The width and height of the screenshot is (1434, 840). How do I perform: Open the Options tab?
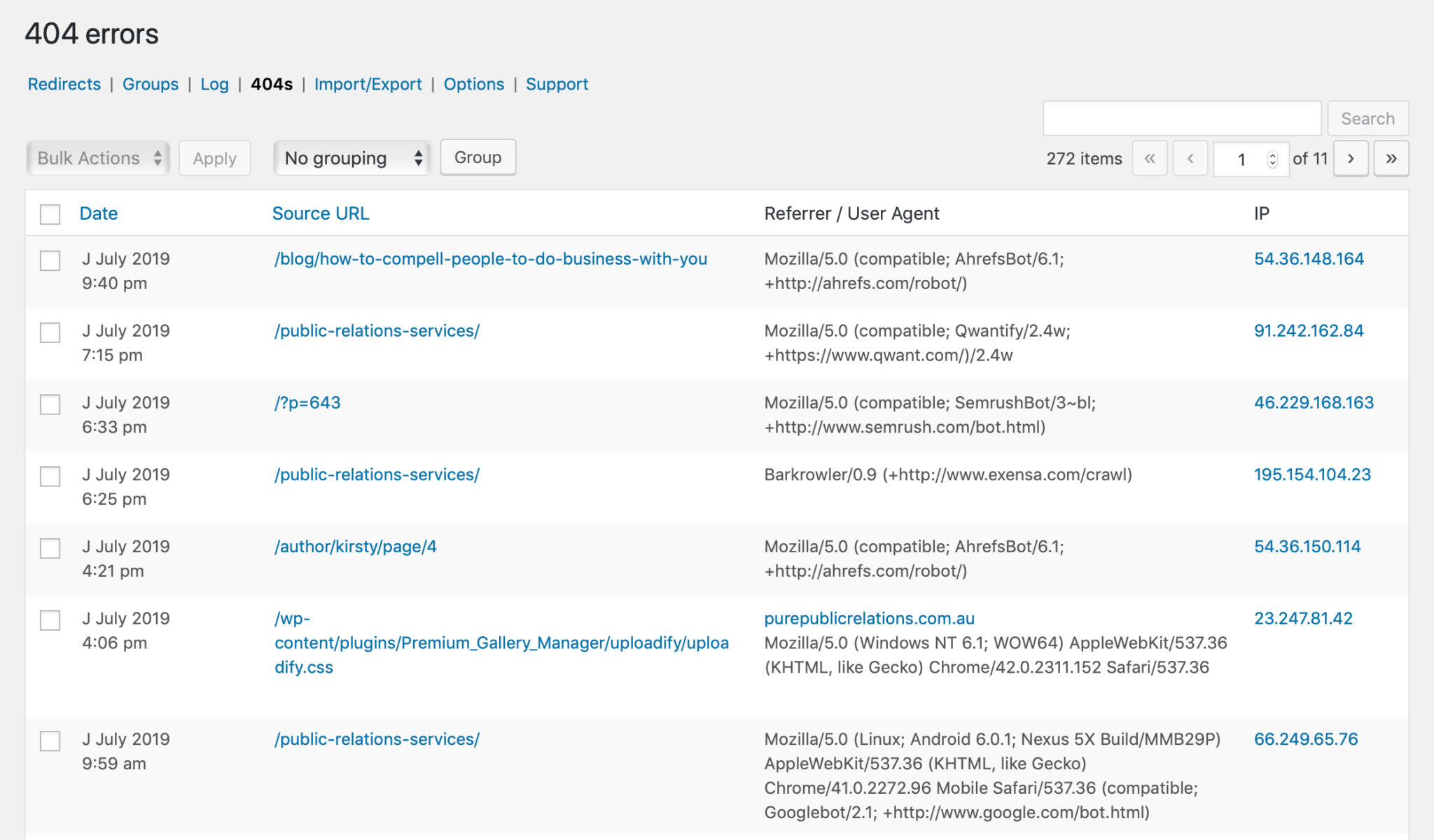[x=473, y=84]
